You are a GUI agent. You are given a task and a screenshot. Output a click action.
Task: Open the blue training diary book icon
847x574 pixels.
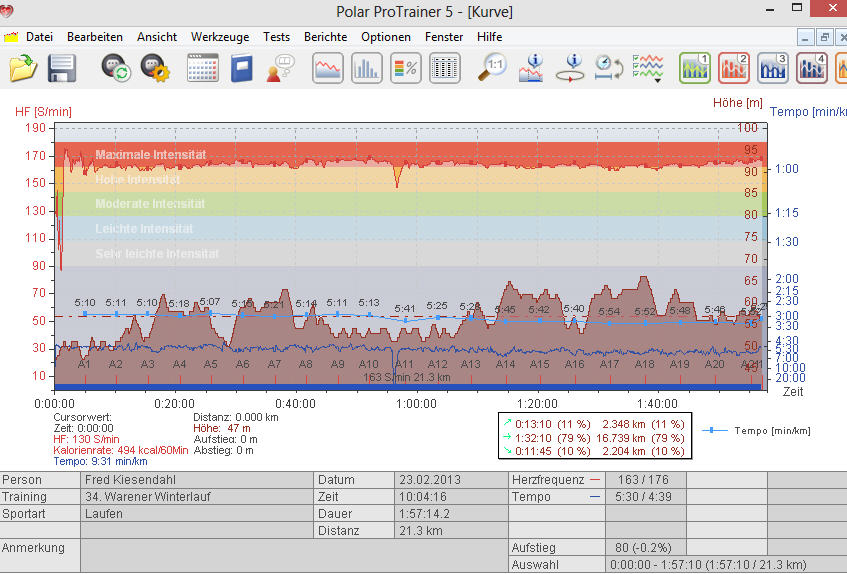(241, 68)
